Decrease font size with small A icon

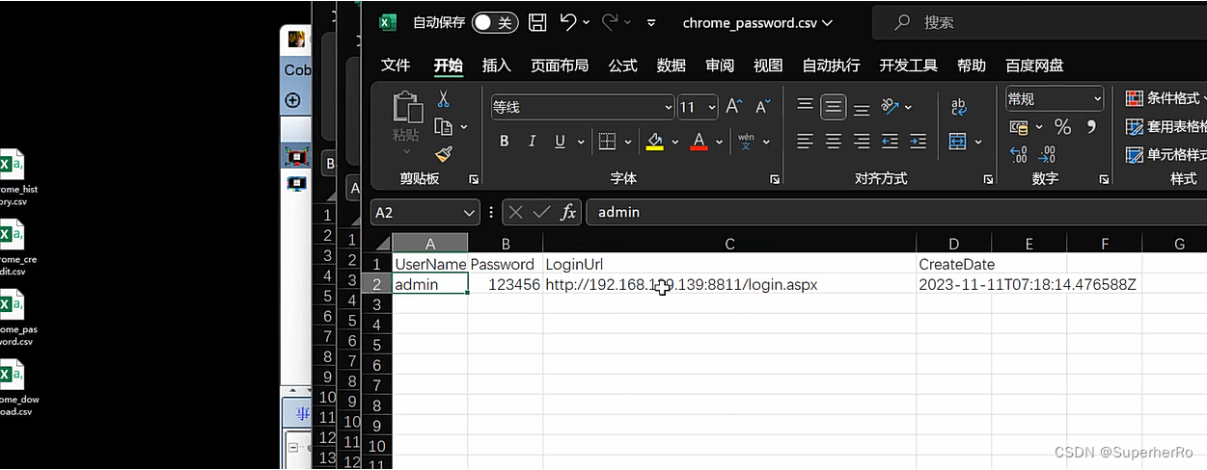763,106
